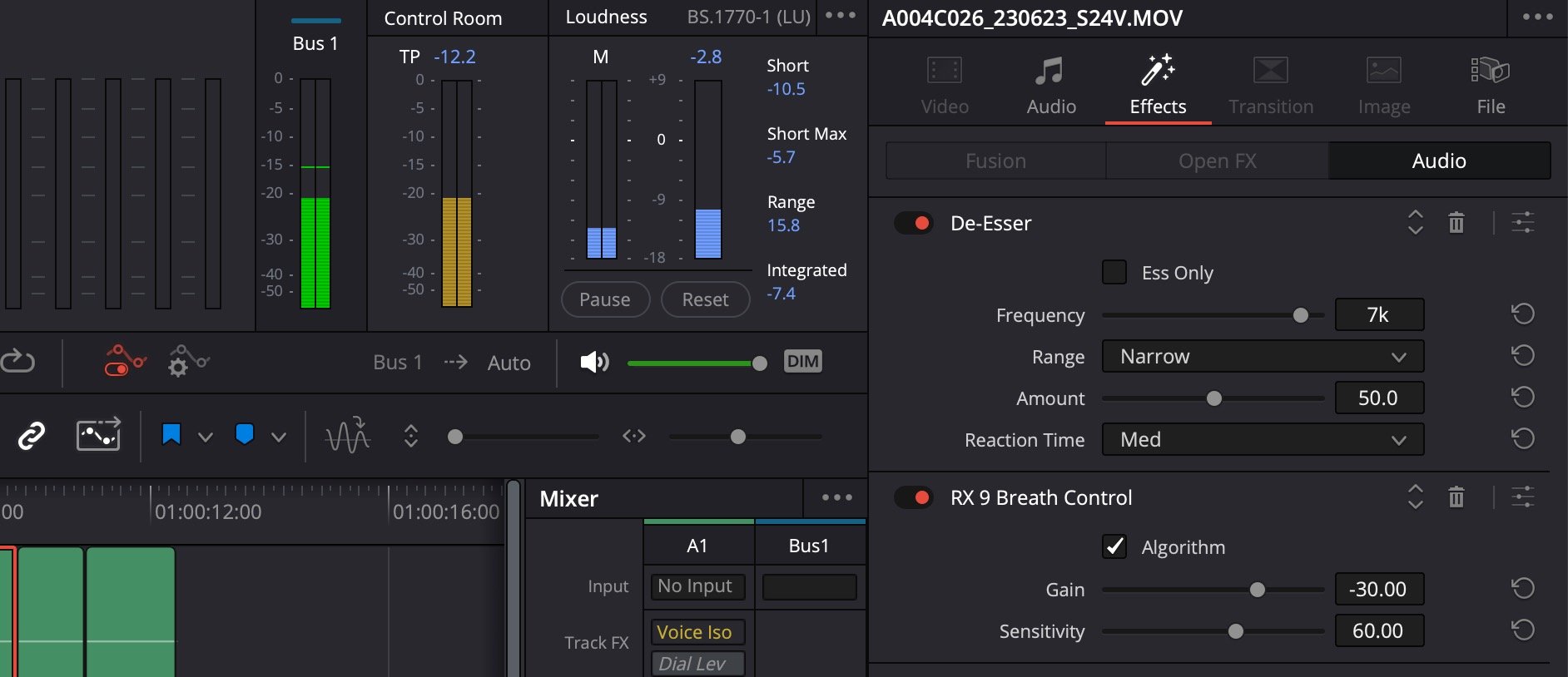Screen dimensions: 1568x677
Task: Select the Bus1 channel header in Mixer
Action: (x=810, y=545)
